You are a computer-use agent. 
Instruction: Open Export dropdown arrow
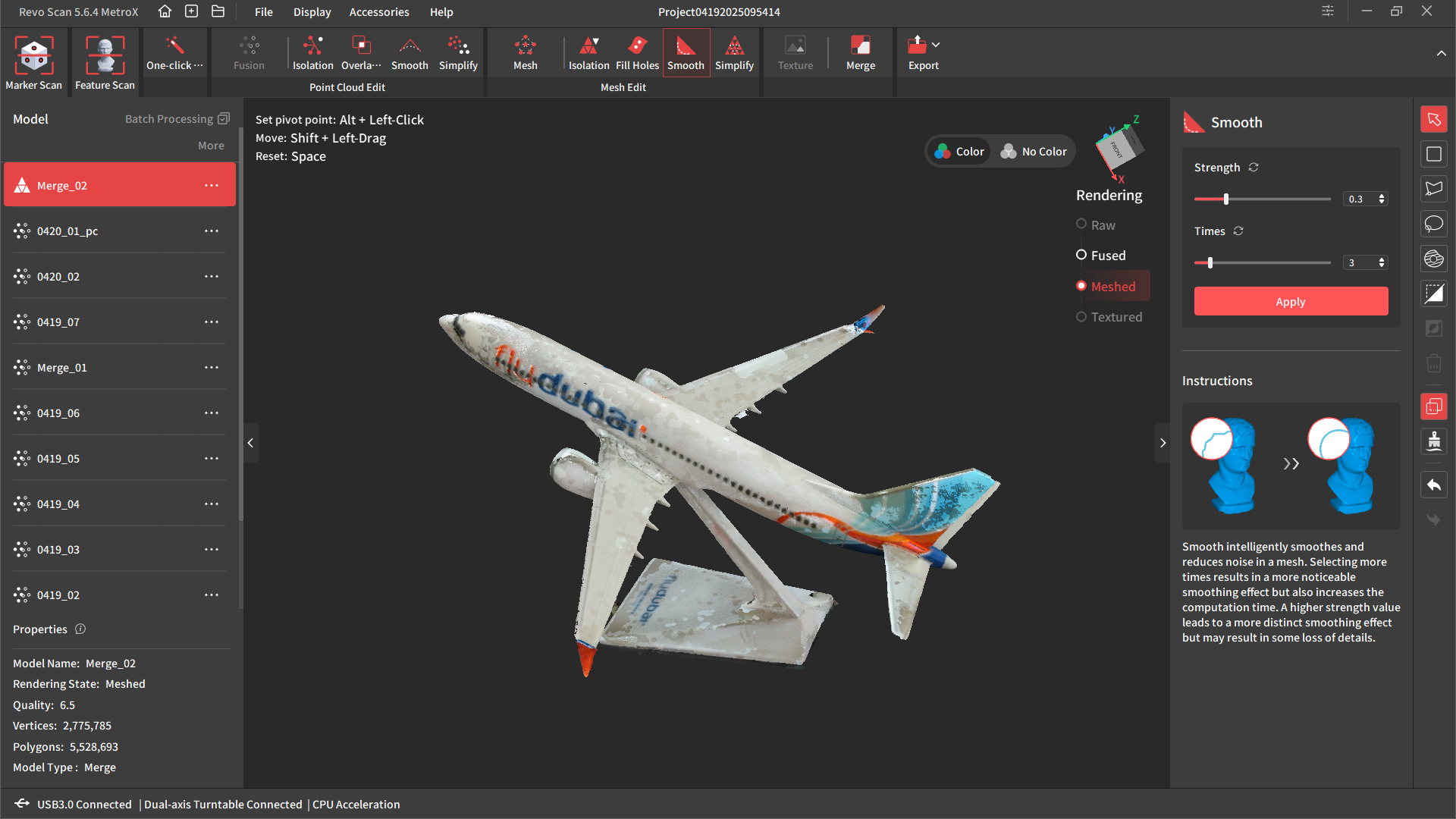pos(936,45)
